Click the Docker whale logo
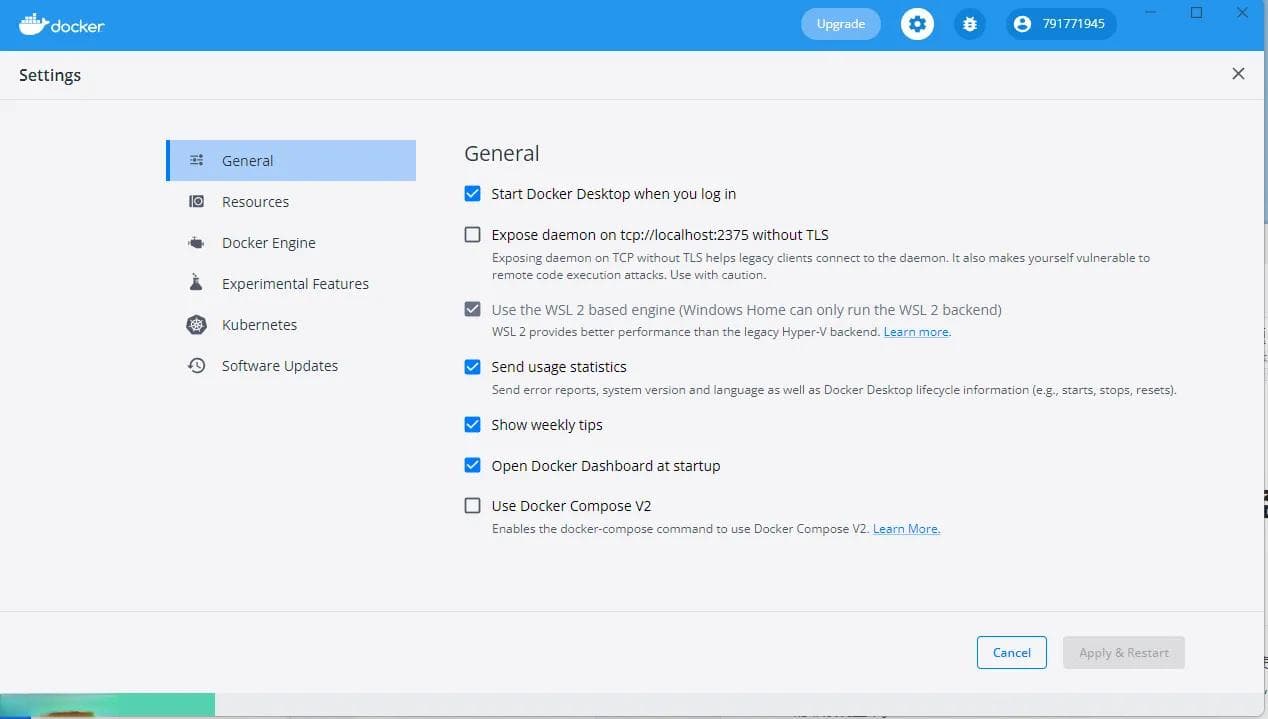1268x719 pixels. click(61, 24)
